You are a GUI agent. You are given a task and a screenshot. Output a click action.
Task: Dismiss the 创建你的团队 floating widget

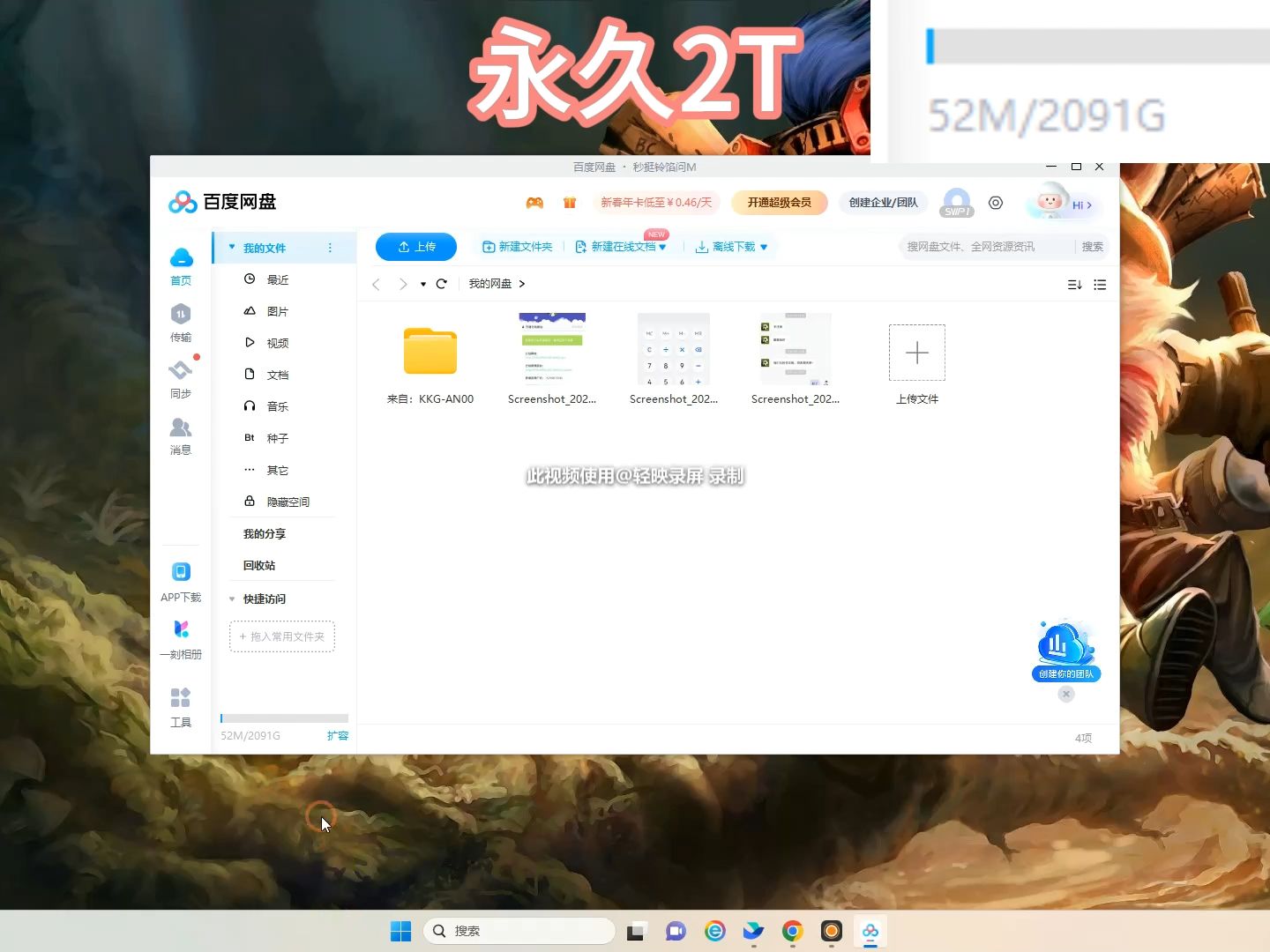point(1066,695)
